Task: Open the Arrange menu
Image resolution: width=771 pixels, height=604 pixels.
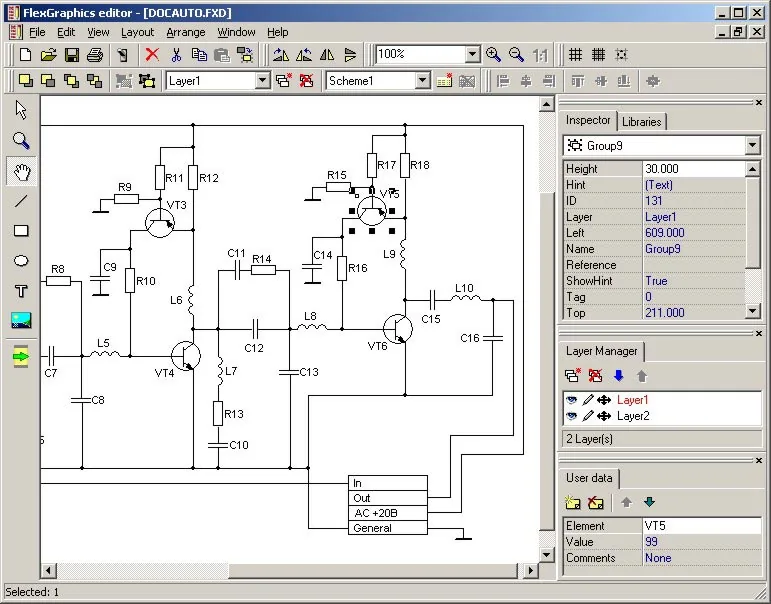Action: click(186, 32)
